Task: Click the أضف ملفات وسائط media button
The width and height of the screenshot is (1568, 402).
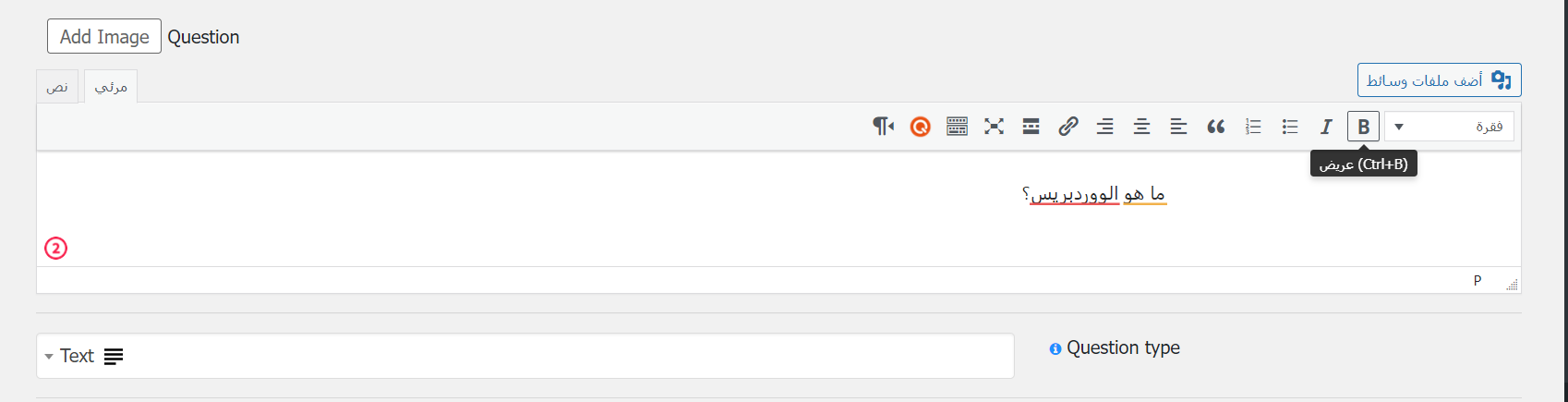Action: click(1439, 80)
